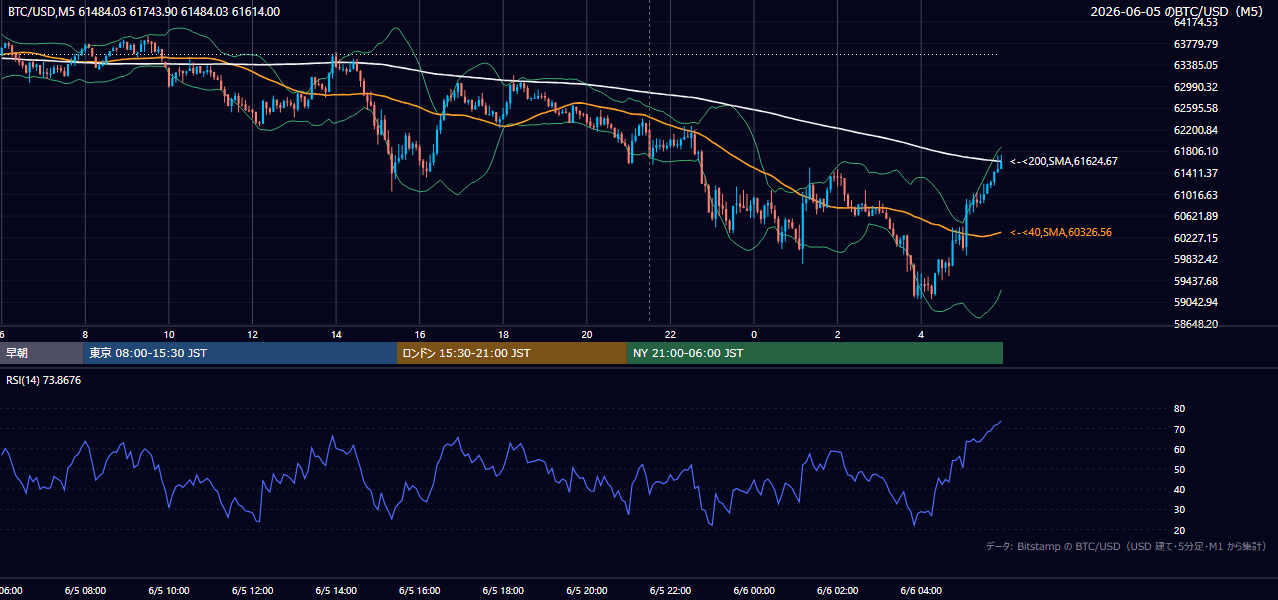Click hour label 16 on price chart axis
This screenshot has height=600, width=1278.
420,334
